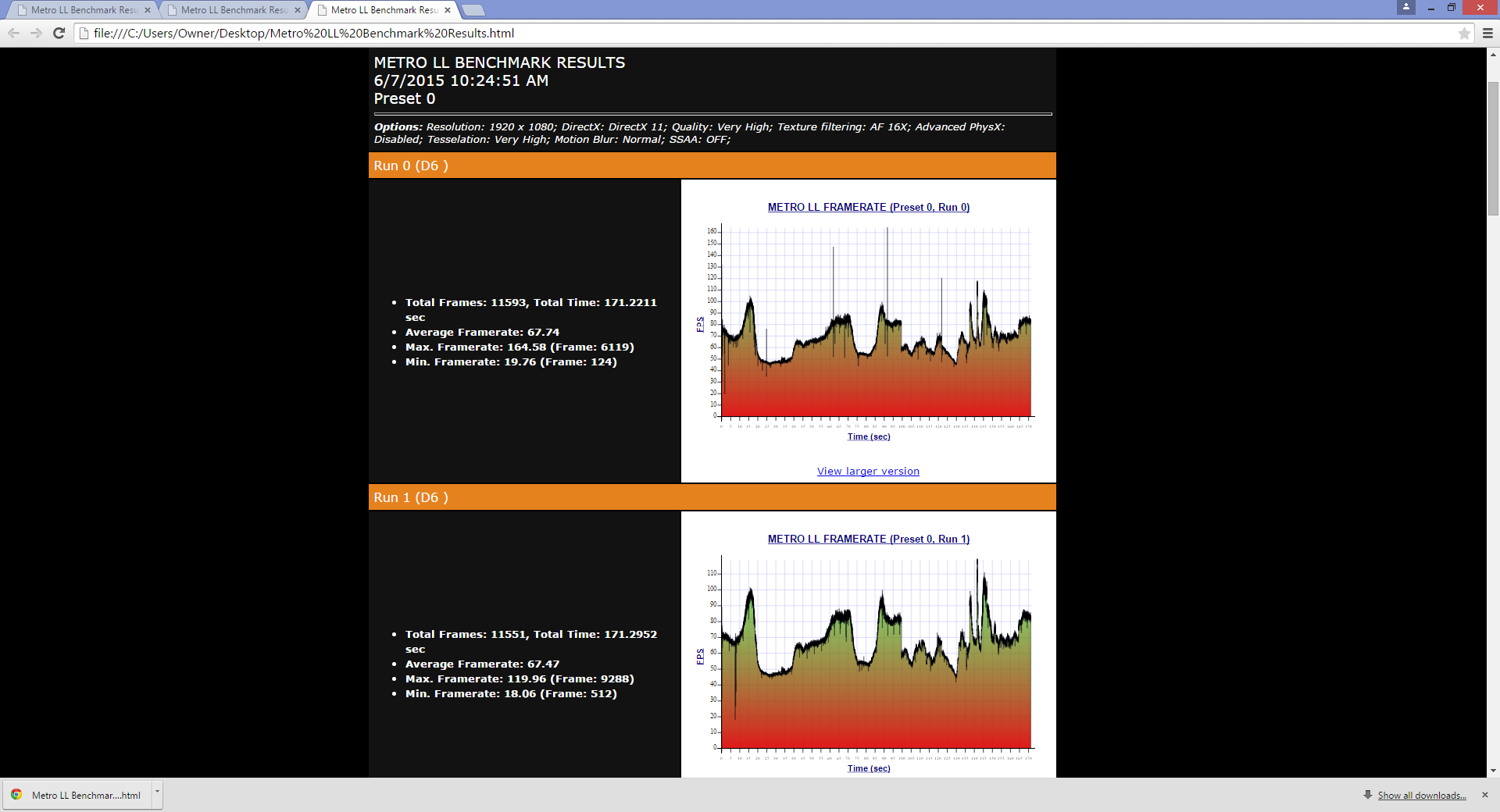Screen dimensions: 1500x812
Task: Restore down the Chrome window
Action: point(1452,8)
